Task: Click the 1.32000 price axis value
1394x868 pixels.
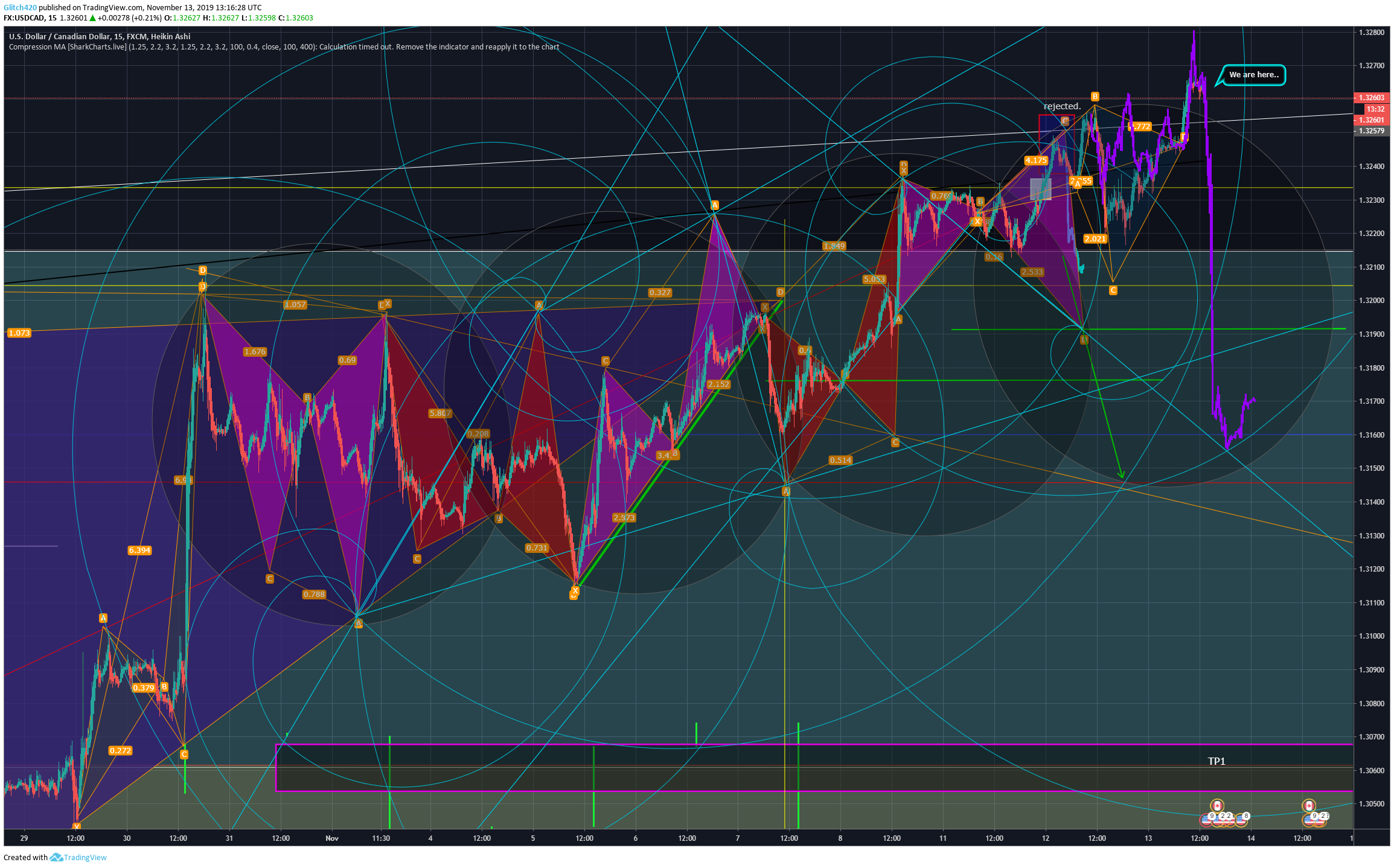Action: pos(1372,300)
